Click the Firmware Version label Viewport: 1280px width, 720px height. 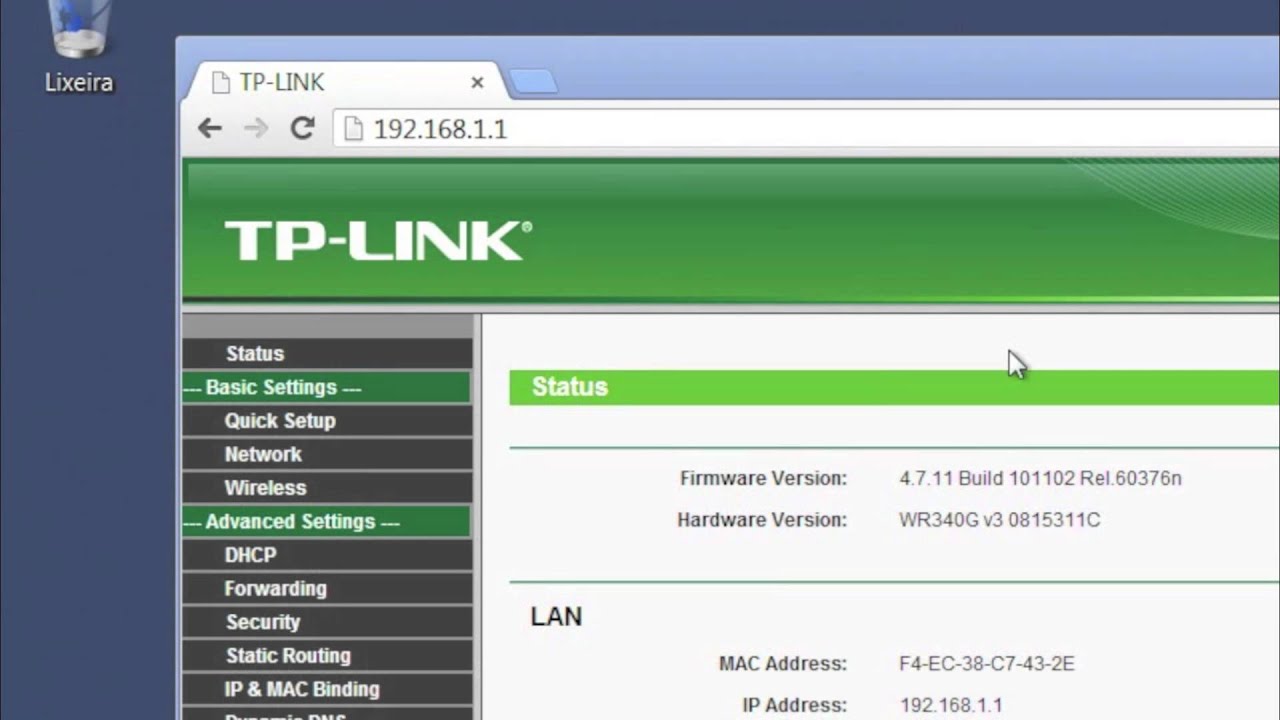(763, 478)
